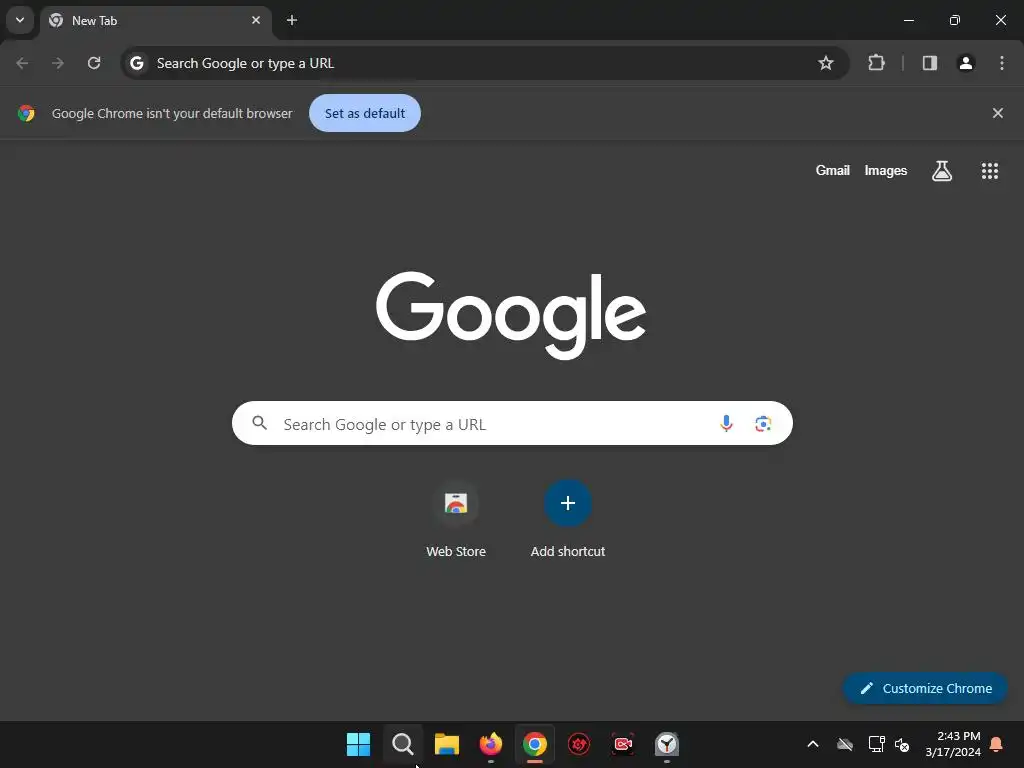Start voice search with the microphone

(726, 423)
